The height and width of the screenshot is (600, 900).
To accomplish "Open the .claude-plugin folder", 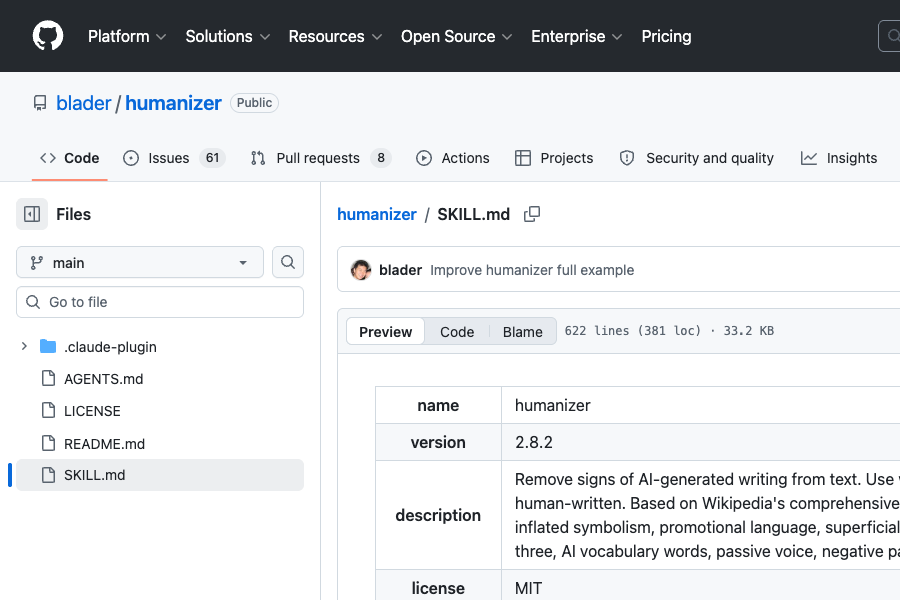I will 110,347.
